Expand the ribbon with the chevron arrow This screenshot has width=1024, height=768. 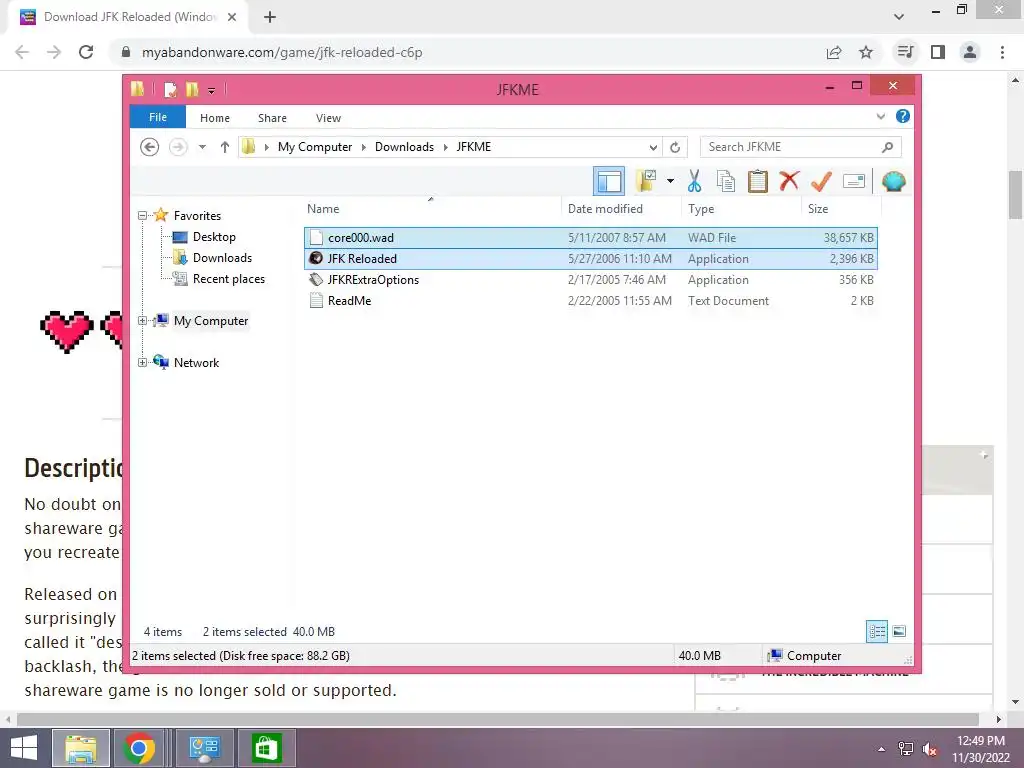click(x=880, y=117)
